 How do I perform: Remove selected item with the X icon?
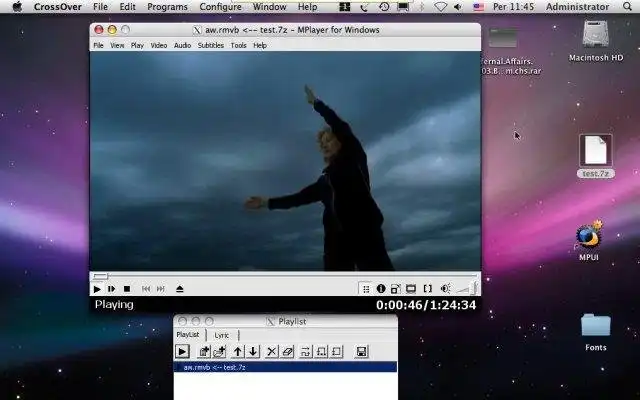pyautogui.click(x=271, y=351)
